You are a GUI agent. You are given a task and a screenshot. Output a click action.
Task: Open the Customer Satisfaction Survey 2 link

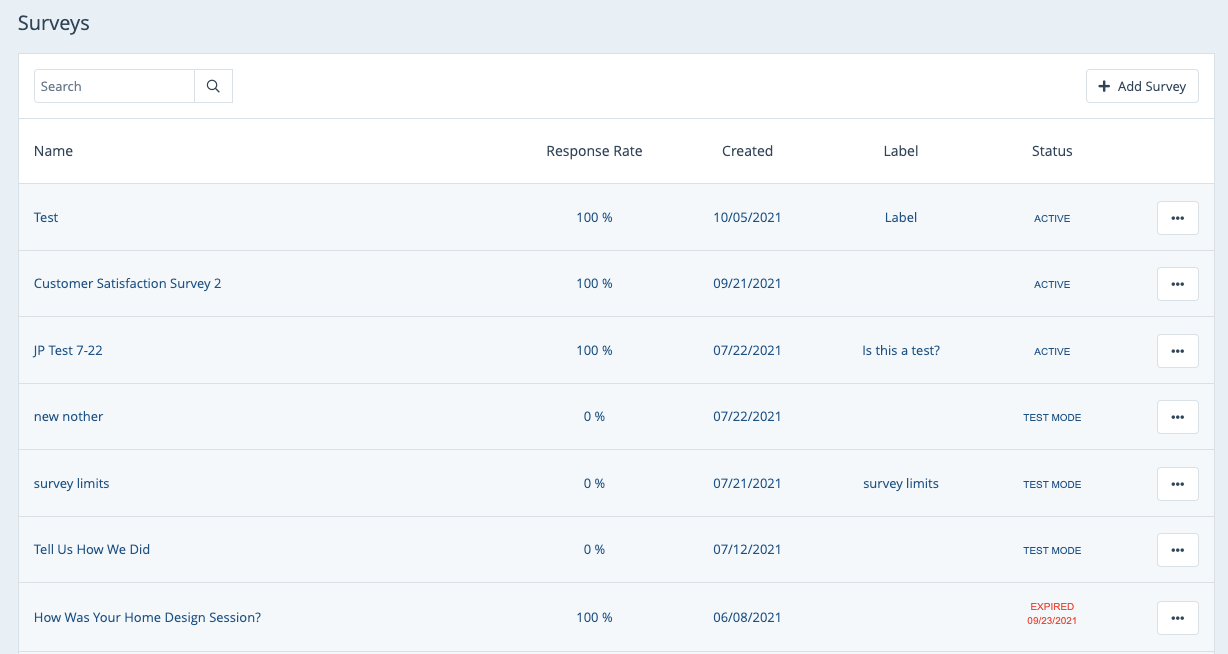coord(127,284)
